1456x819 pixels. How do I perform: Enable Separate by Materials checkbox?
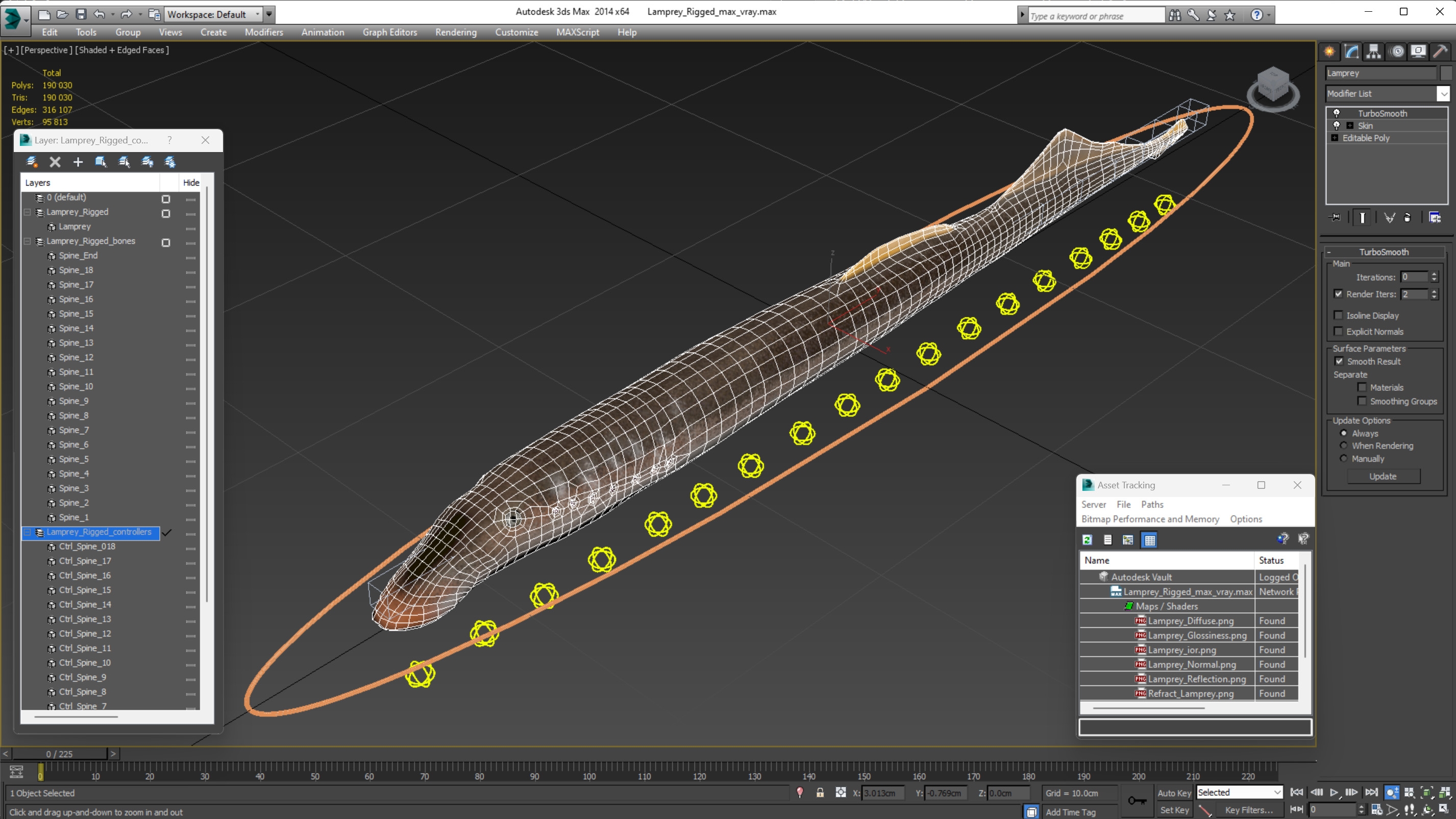coord(1362,387)
